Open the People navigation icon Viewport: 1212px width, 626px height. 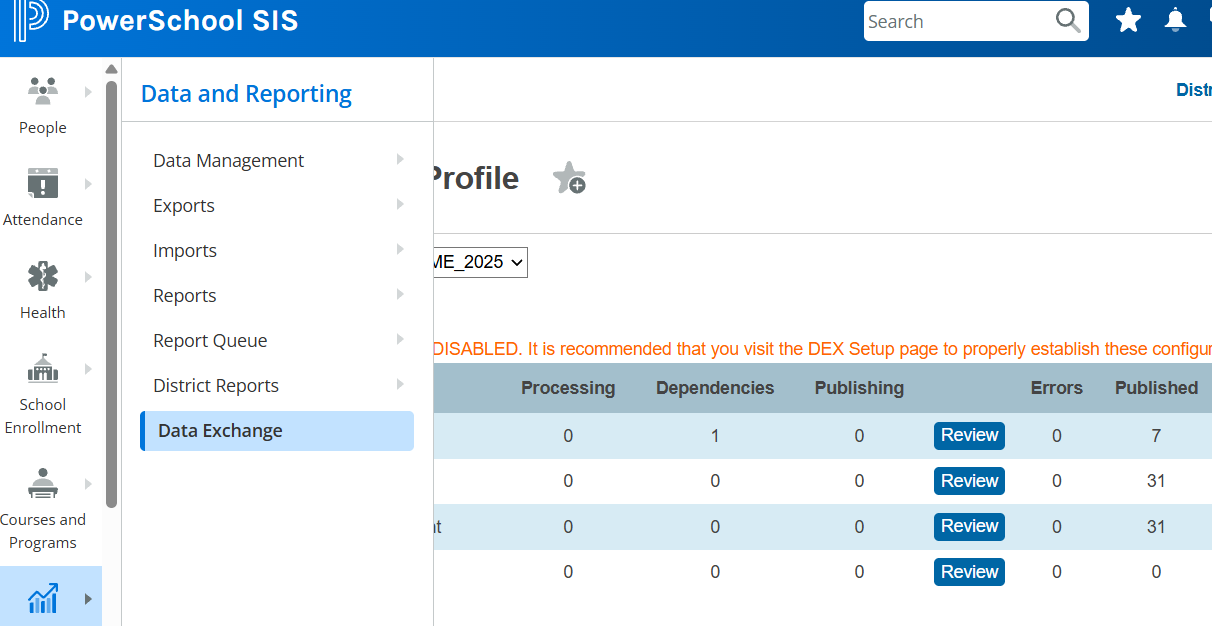pos(42,91)
